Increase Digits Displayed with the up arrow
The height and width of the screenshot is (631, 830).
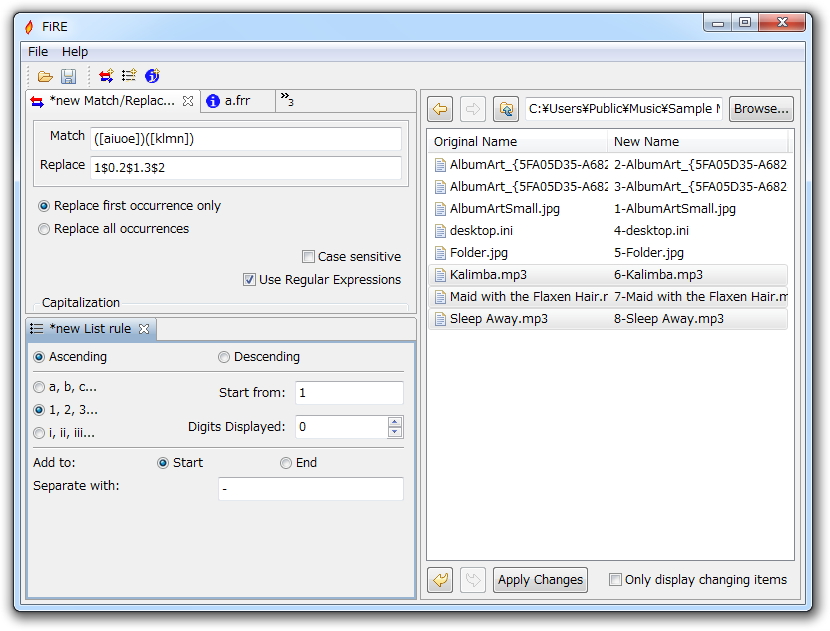click(394, 422)
